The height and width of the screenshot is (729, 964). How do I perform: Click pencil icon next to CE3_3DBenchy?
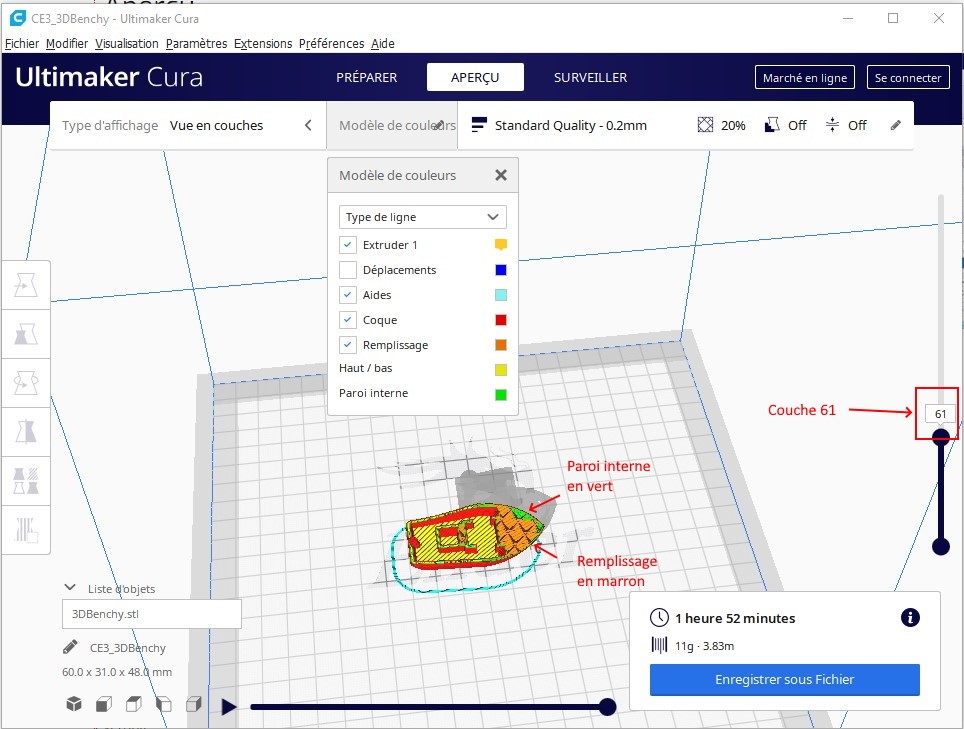pyautogui.click(x=70, y=647)
